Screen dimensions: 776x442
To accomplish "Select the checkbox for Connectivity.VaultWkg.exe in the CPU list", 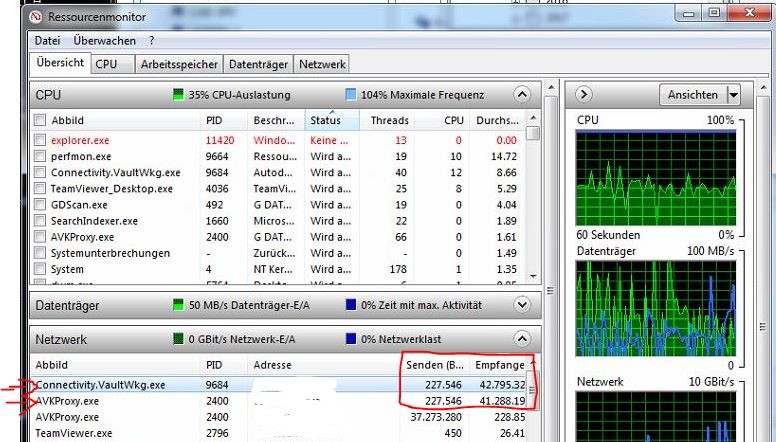I will [40, 173].
